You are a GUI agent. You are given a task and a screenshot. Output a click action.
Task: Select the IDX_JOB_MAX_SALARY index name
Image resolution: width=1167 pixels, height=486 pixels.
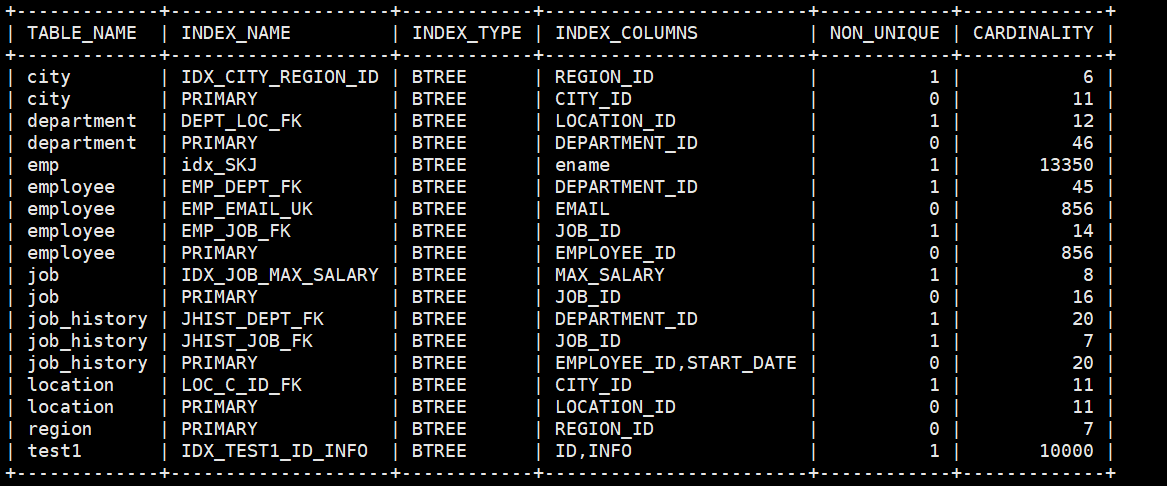pos(280,275)
